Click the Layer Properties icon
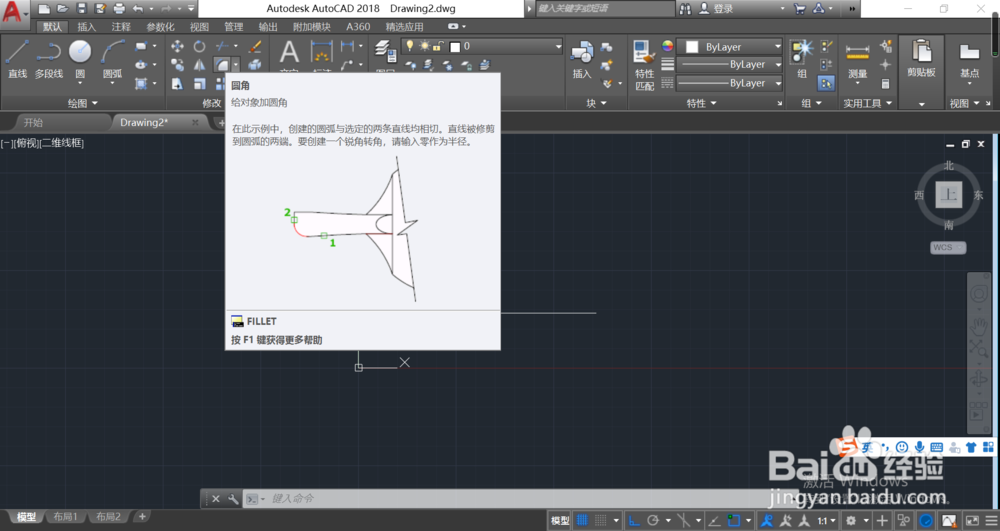This screenshot has height=531, width=1000. click(x=385, y=51)
